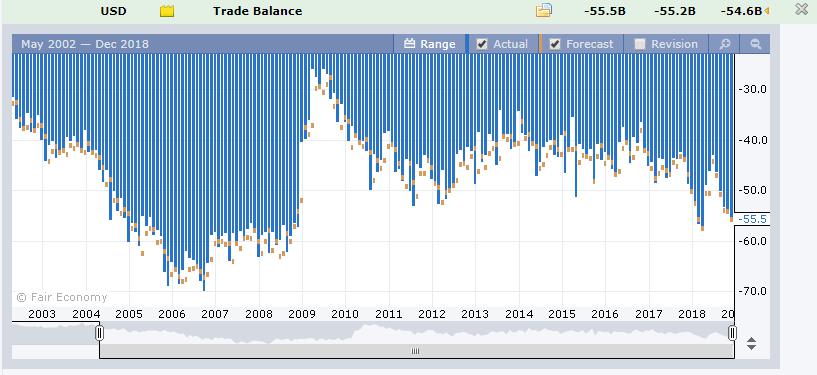Viewport: 817px width, 375px height.
Task: Click the May 2002 — Dec 2018 date range
Action: 85,44
